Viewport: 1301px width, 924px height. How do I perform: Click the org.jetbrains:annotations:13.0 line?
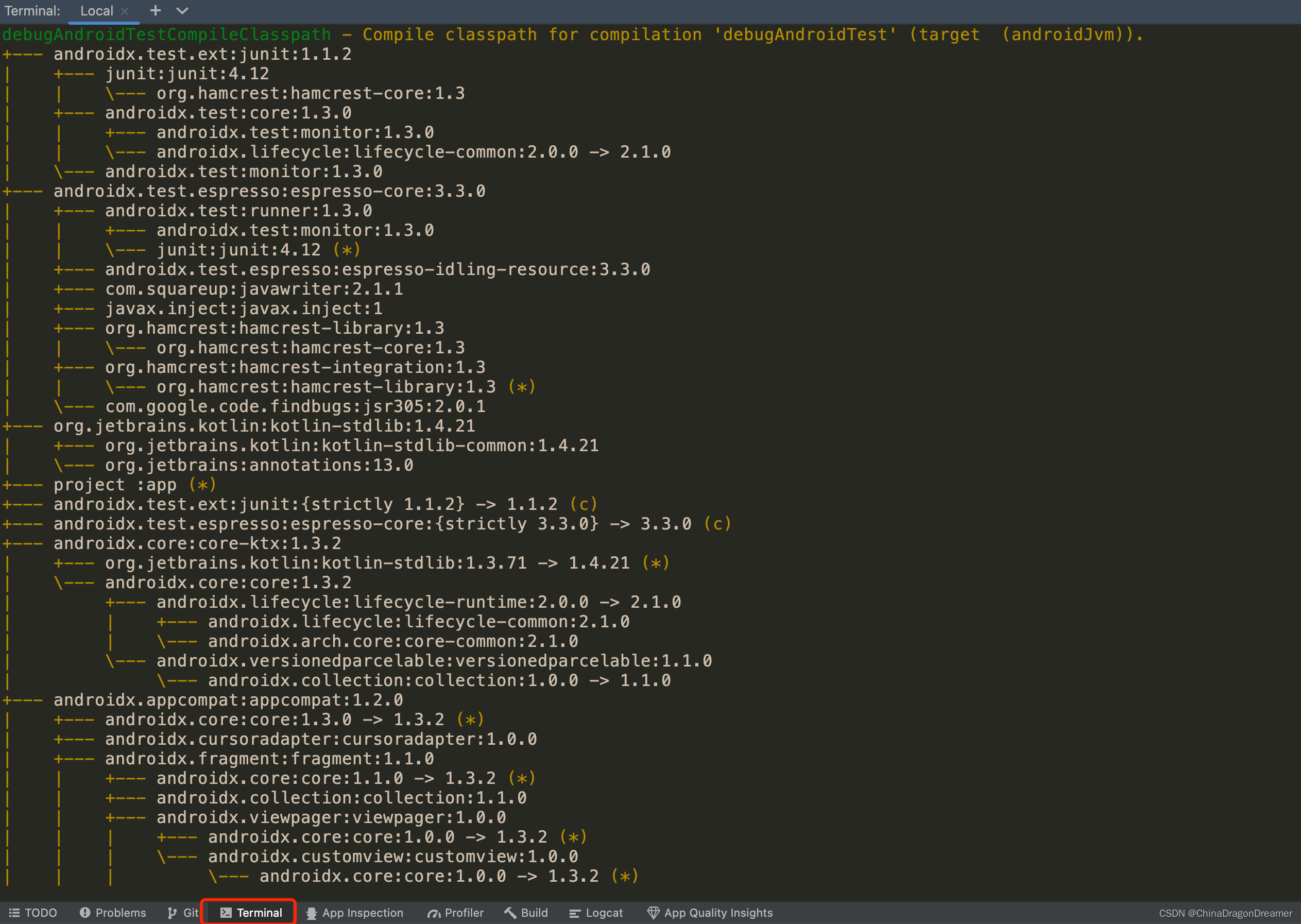[260, 465]
